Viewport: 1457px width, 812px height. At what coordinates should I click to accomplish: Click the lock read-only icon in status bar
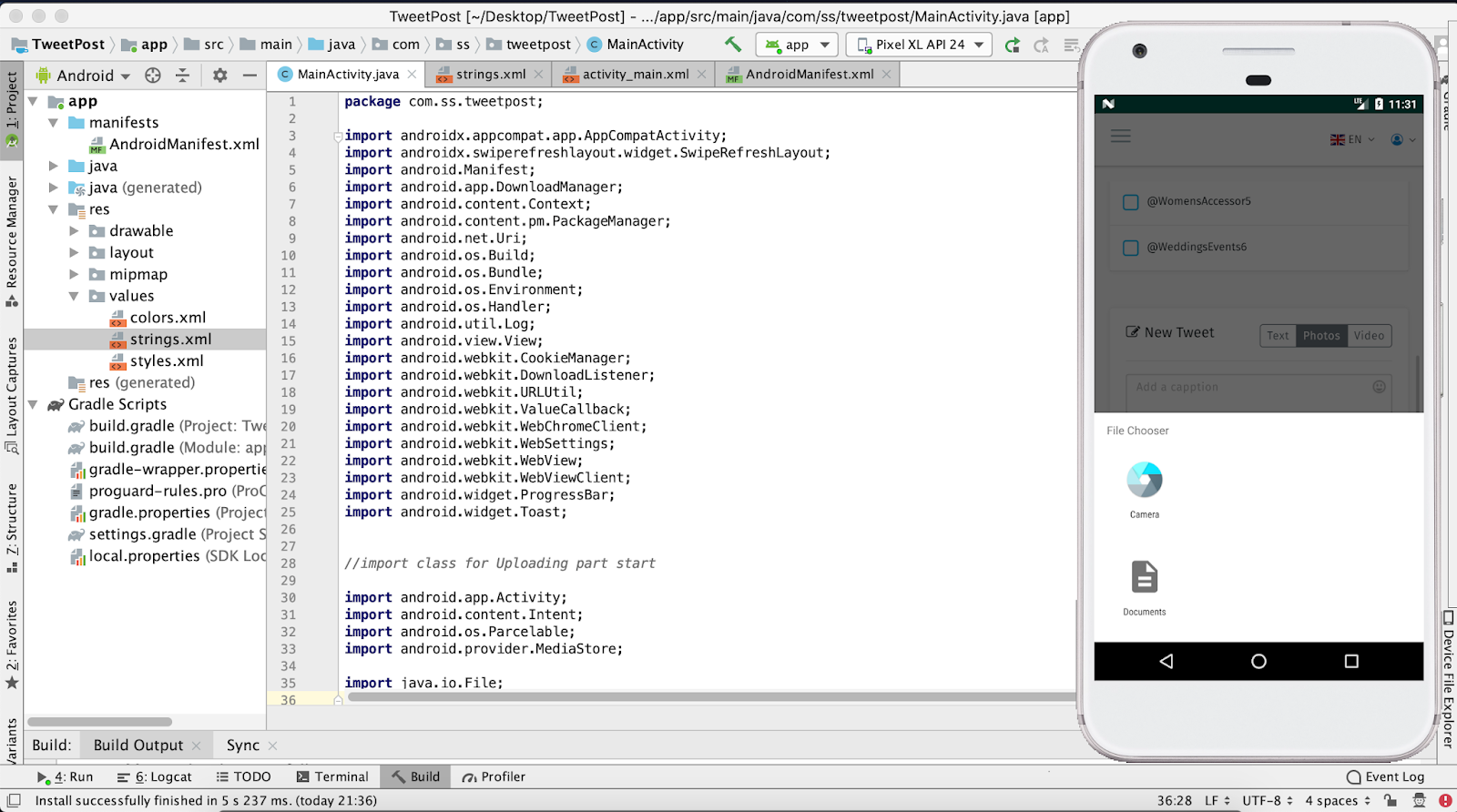click(1390, 801)
